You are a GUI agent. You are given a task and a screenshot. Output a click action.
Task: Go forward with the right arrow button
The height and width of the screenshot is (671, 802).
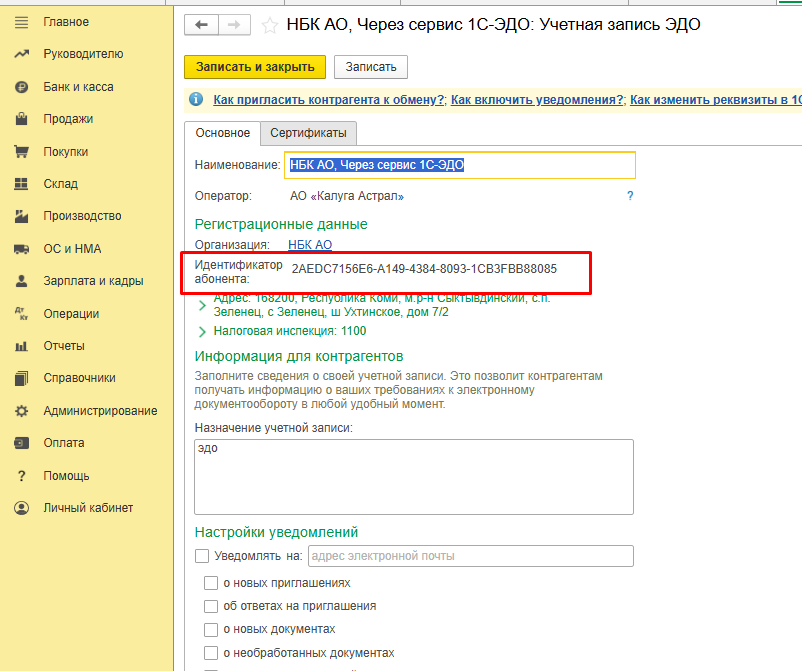pos(234,25)
